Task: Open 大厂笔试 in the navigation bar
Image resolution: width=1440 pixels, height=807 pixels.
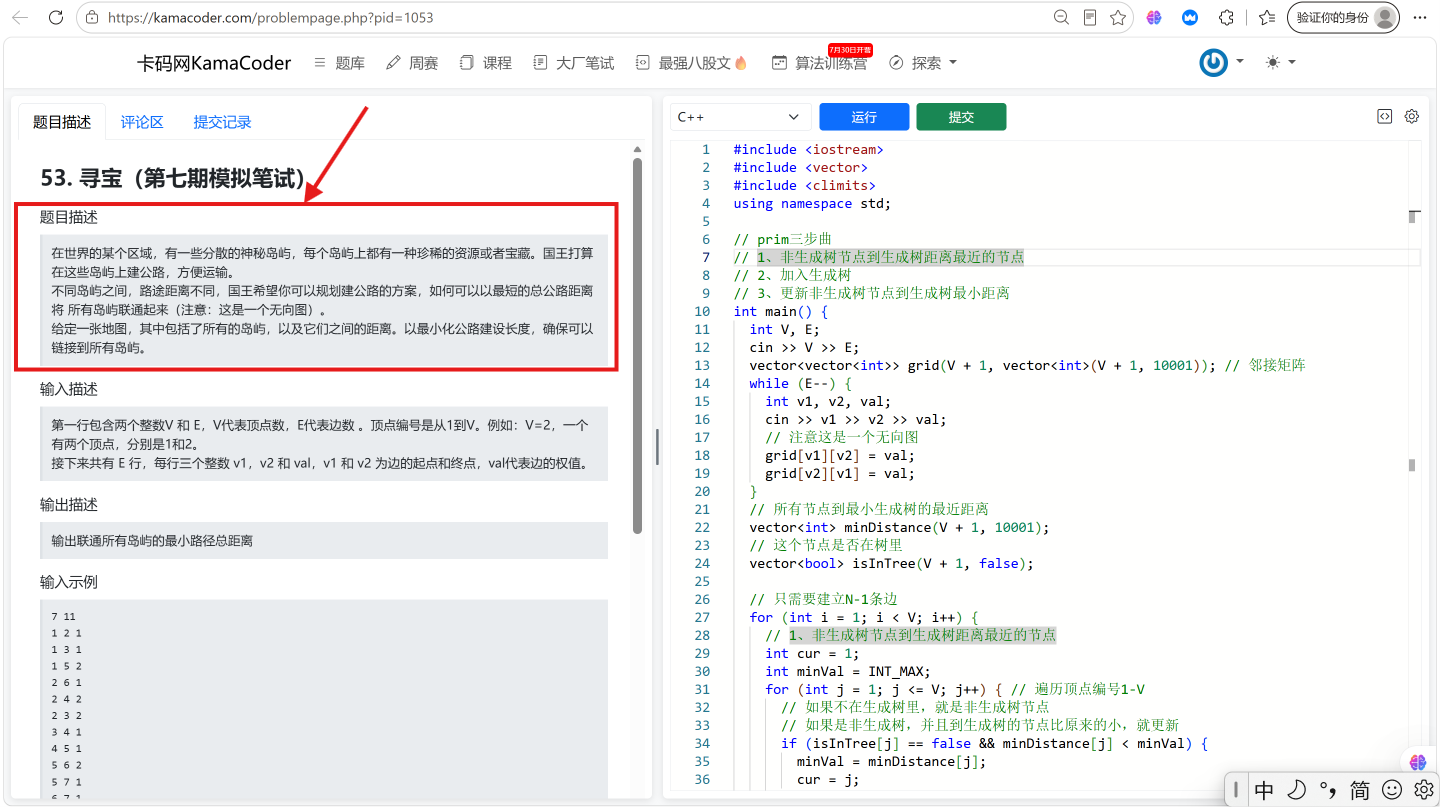Action: click(x=574, y=62)
